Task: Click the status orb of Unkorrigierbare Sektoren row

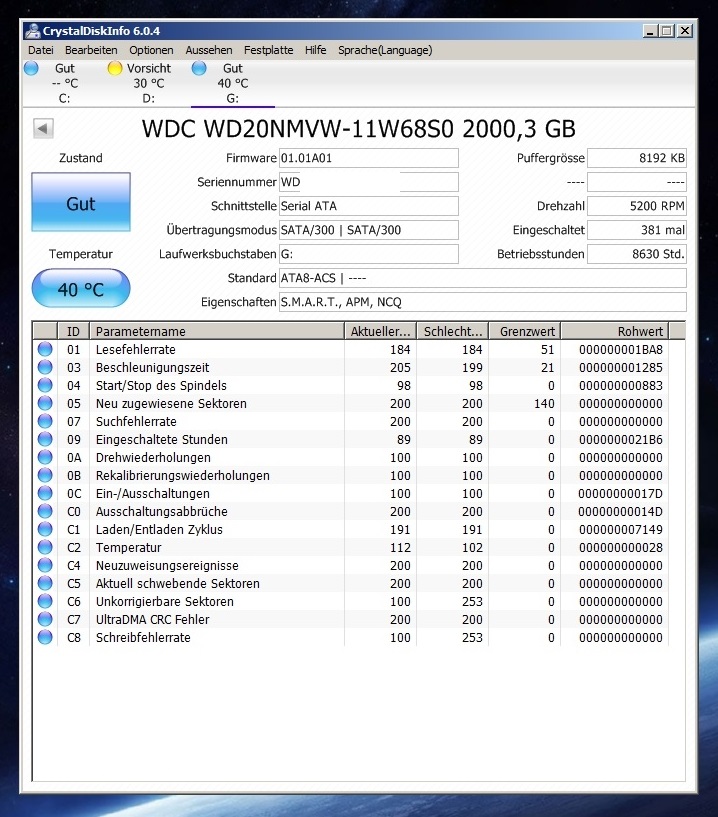Action: tap(45, 601)
